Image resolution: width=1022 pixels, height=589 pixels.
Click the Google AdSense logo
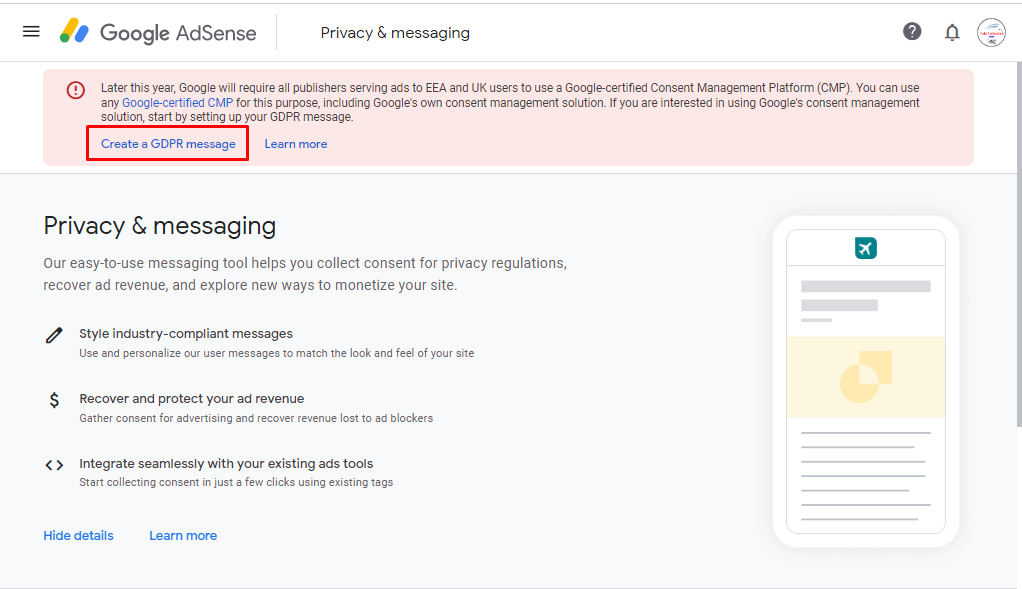pyautogui.click(x=158, y=32)
